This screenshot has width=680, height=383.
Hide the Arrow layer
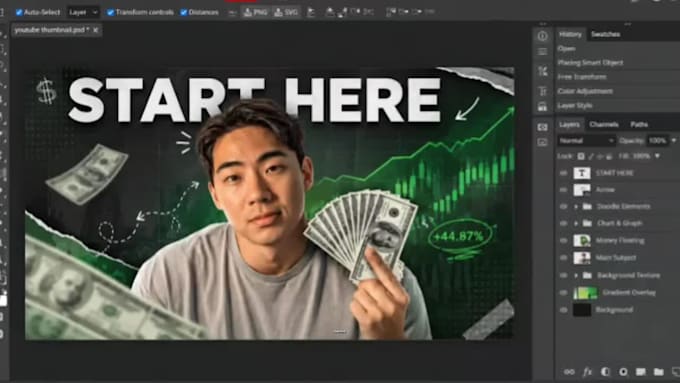[563, 190]
